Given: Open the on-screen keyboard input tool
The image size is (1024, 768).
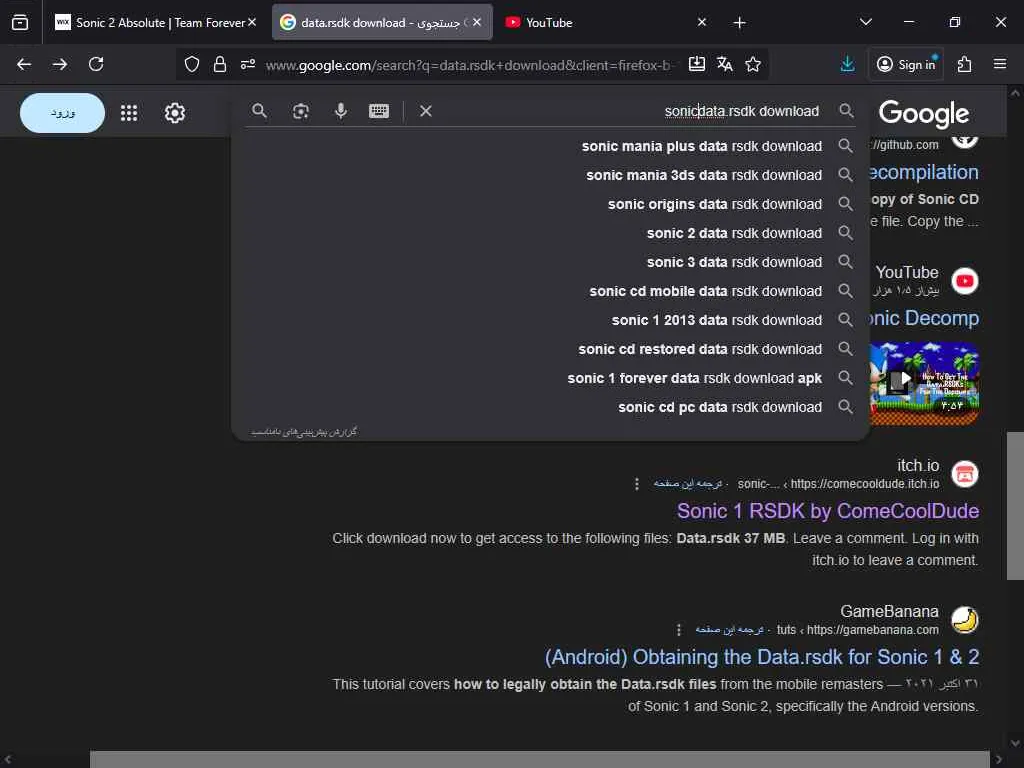Looking at the screenshot, I should coord(379,111).
